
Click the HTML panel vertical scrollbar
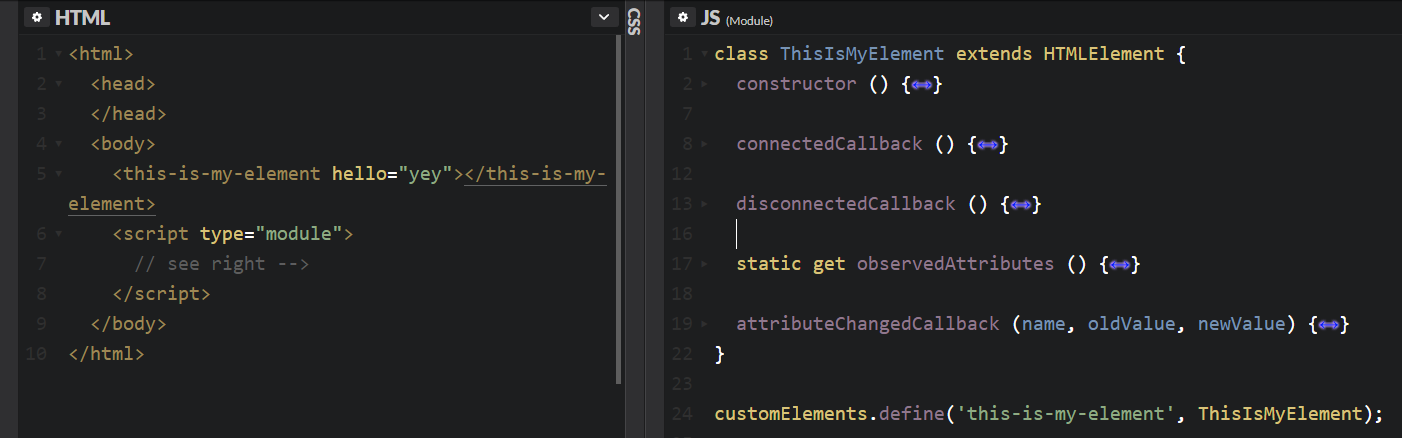[x=620, y=210]
